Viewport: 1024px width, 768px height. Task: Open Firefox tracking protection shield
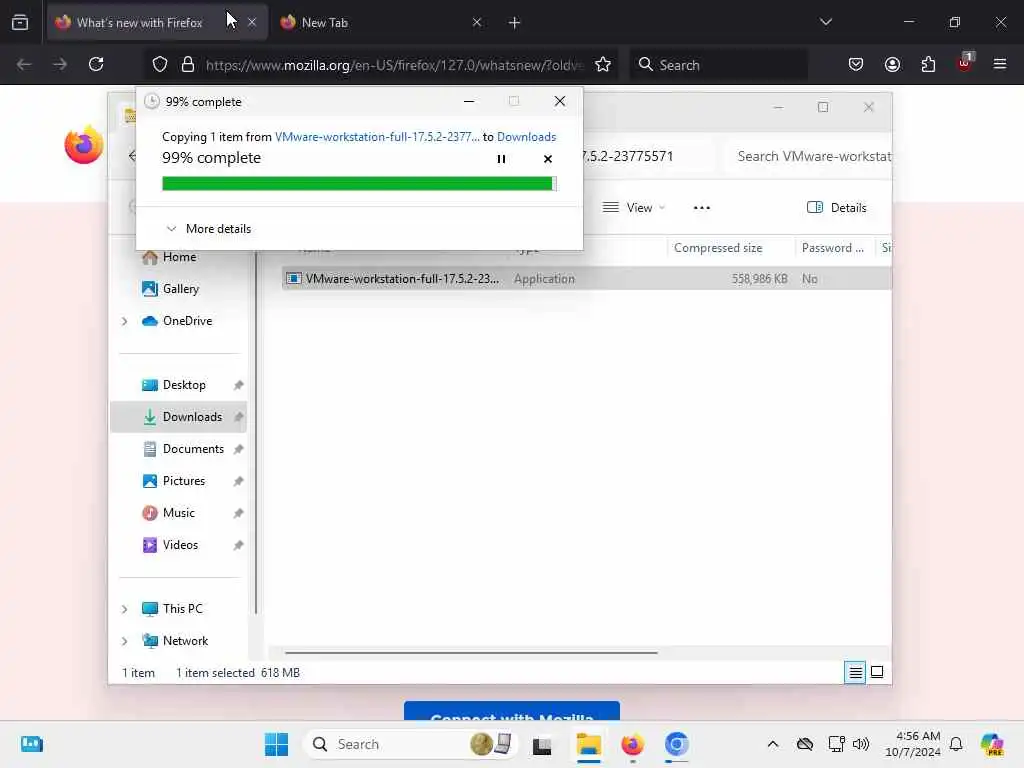coord(160,64)
